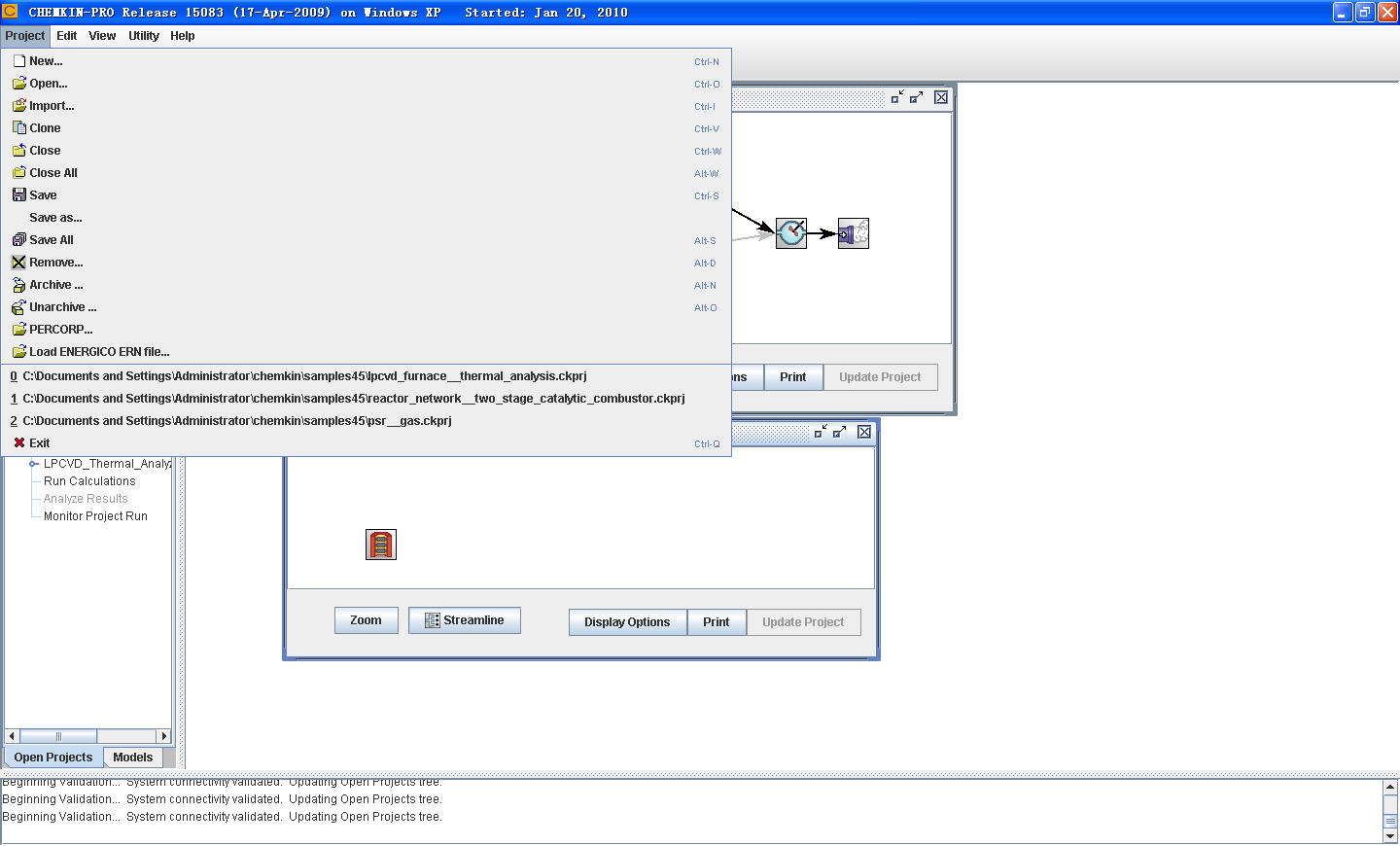Click Print in the lower diagram window
The height and width of the screenshot is (846, 1400).
click(x=717, y=622)
